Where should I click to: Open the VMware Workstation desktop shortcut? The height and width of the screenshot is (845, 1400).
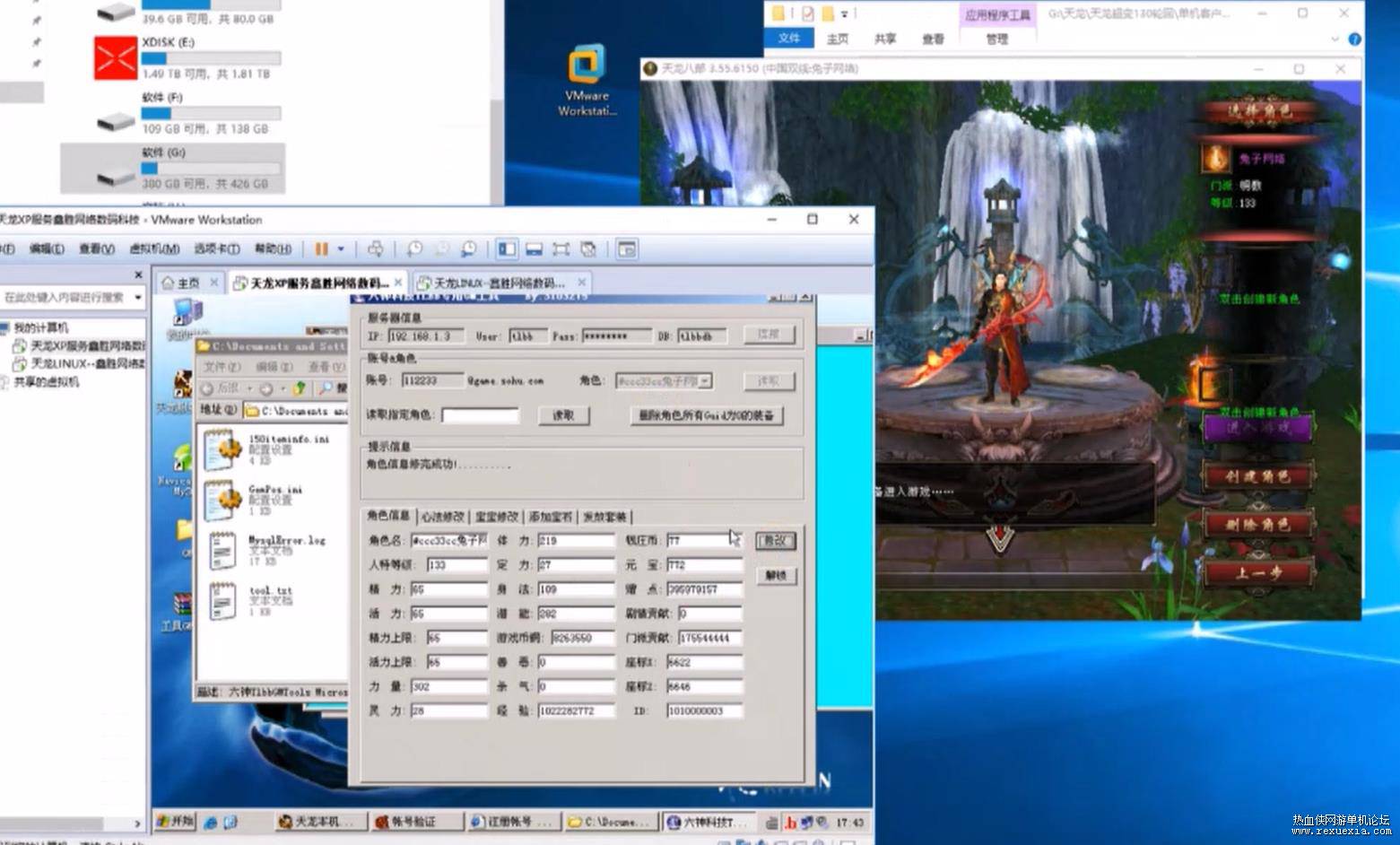point(587,82)
